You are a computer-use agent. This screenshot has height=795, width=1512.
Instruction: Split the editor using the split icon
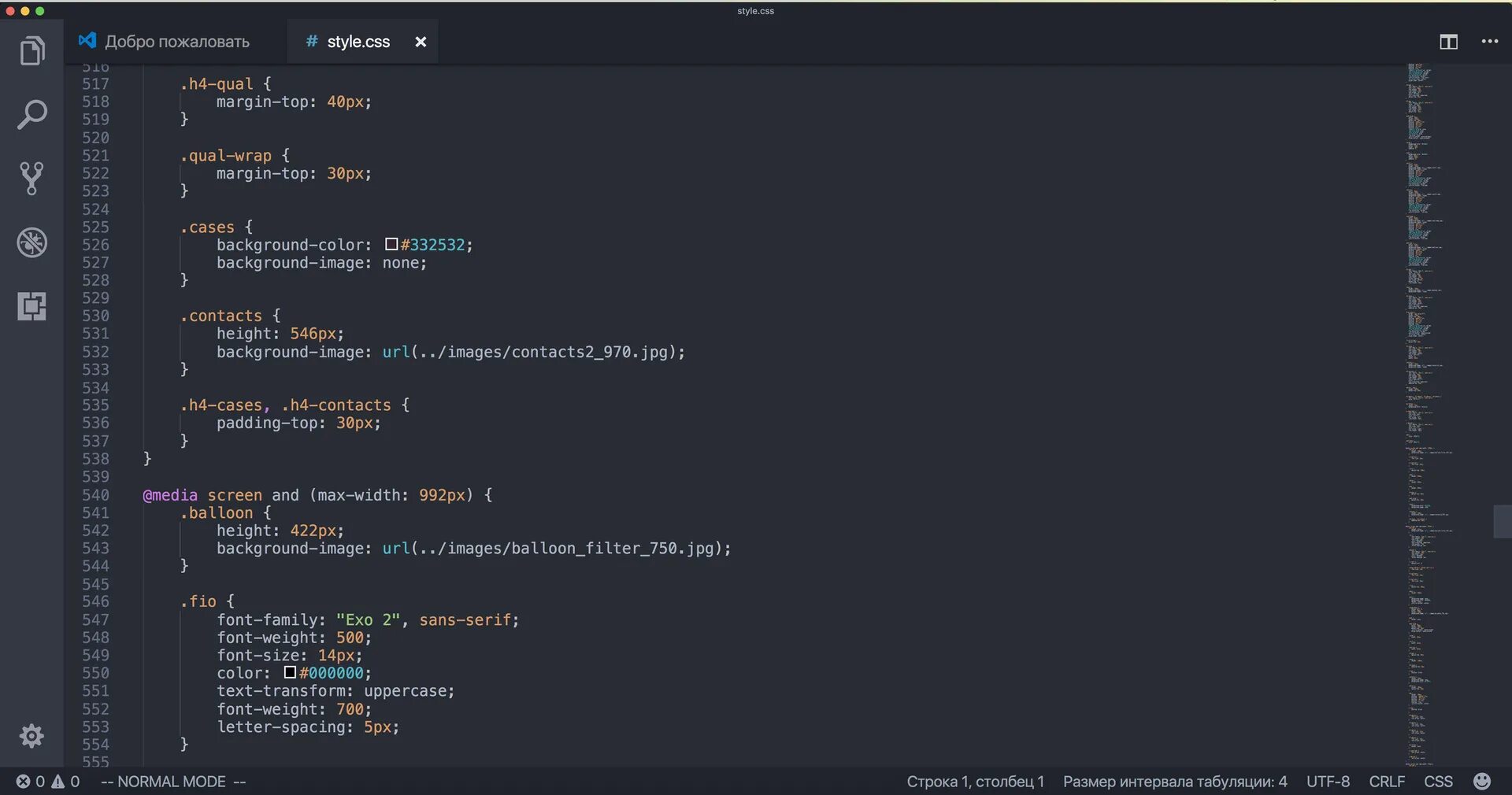tap(1448, 42)
